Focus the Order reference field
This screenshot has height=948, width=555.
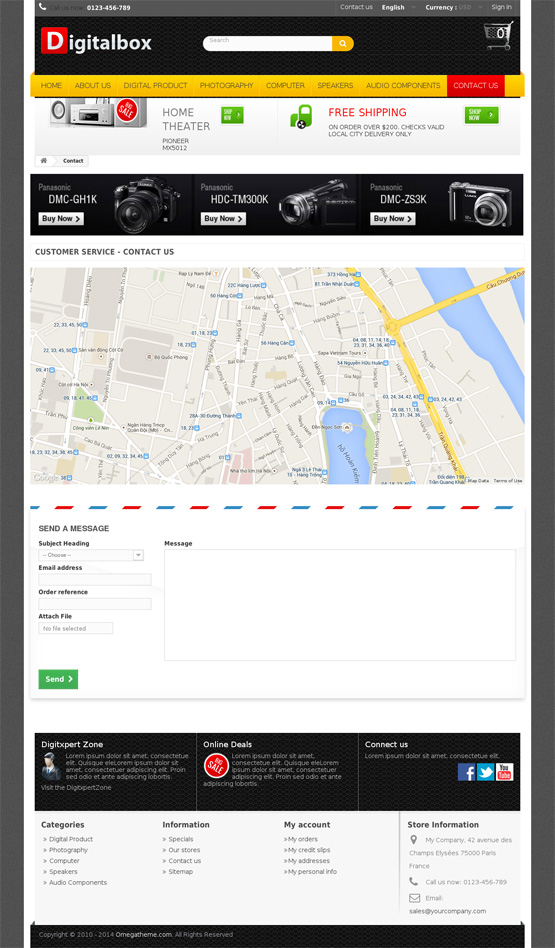95,604
